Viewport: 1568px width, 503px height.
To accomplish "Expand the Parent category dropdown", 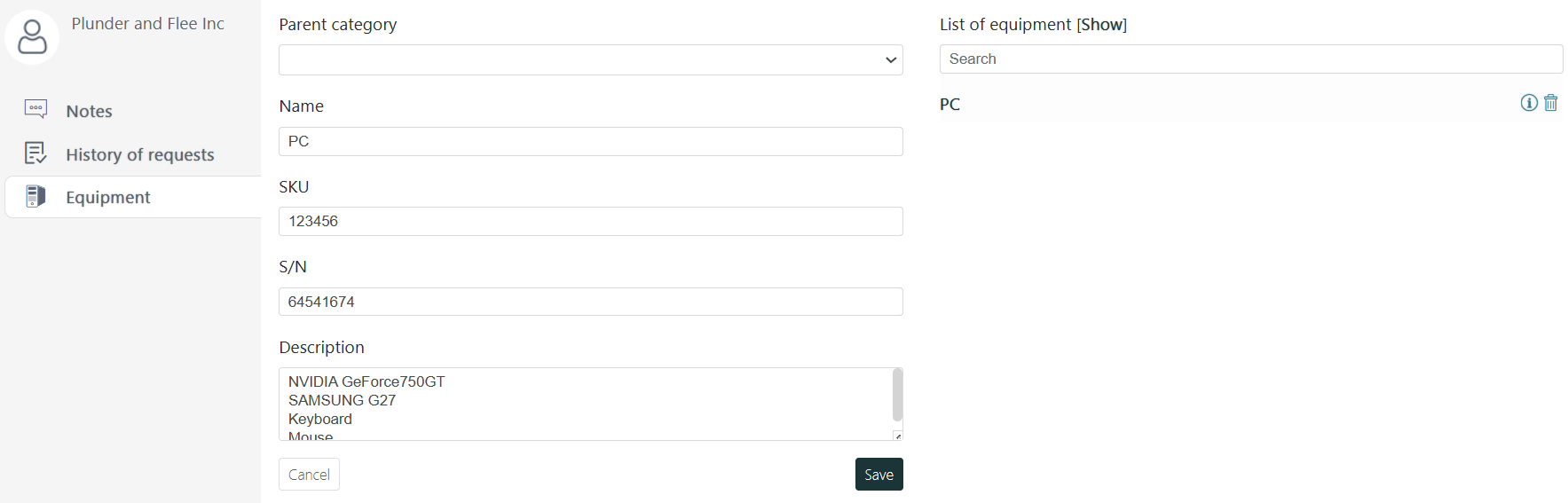I will [x=591, y=60].
